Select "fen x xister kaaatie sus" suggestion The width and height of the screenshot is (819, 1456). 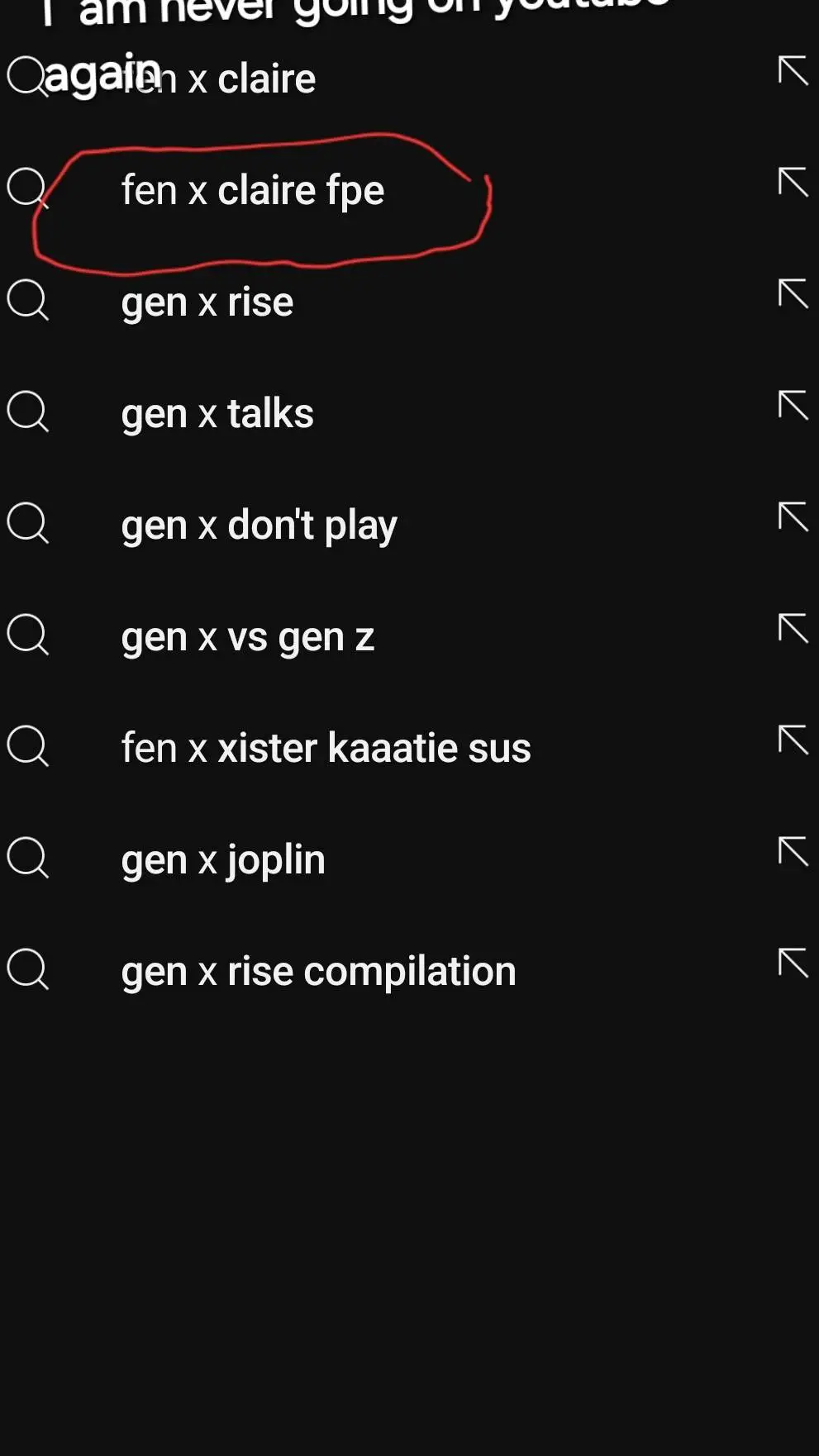(326, 749)
